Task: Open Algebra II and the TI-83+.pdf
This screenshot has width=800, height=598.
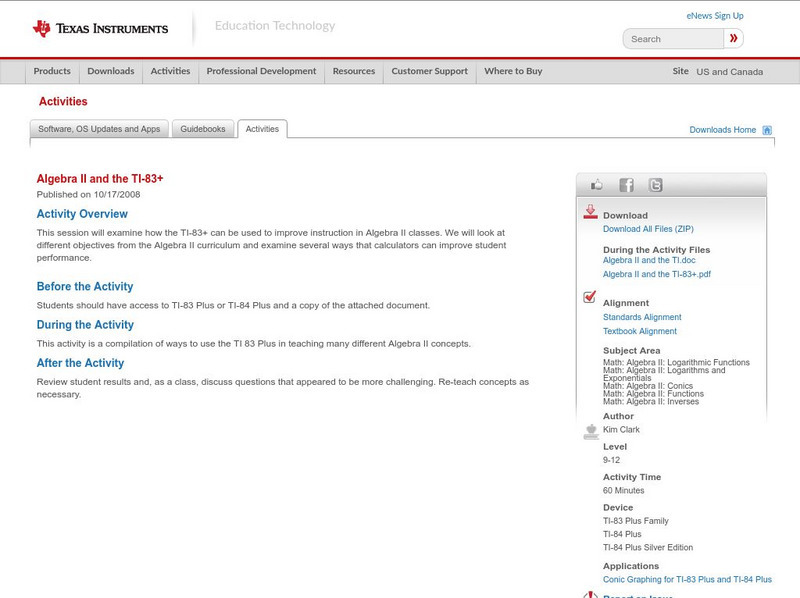Action: [x=657, y=275]
